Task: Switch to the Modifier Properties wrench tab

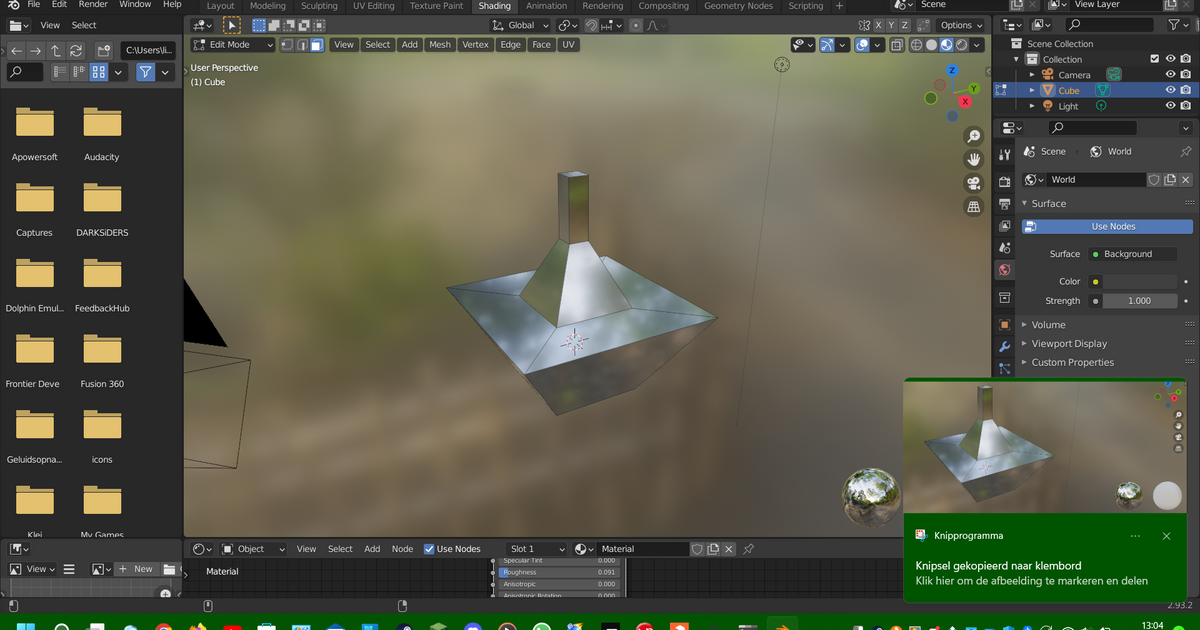Action: coord(1004,345)
